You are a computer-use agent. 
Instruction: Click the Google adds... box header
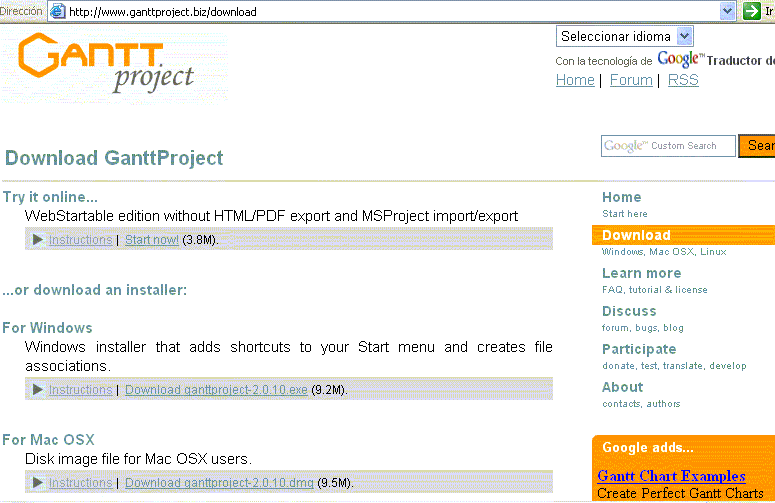648,448
